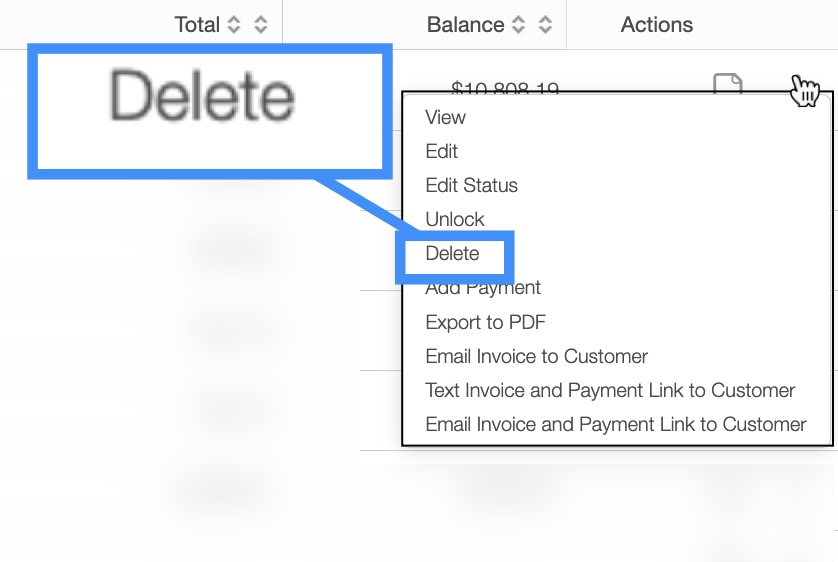Viewport: 838px width, 562px height.
Task: Click the first sort arrows next to Total
Action: pyautogui.click(x=234, y=25)
